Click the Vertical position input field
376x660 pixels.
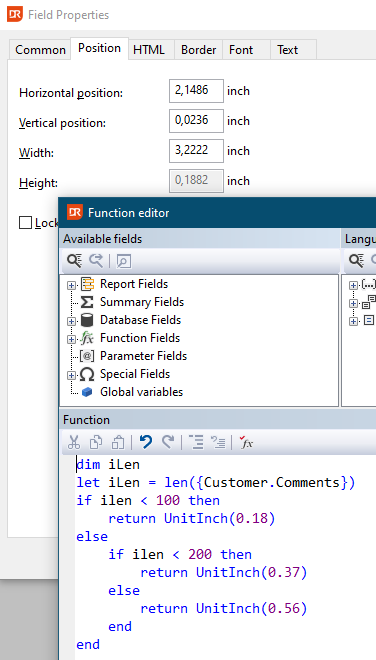(x=196, y=121)
